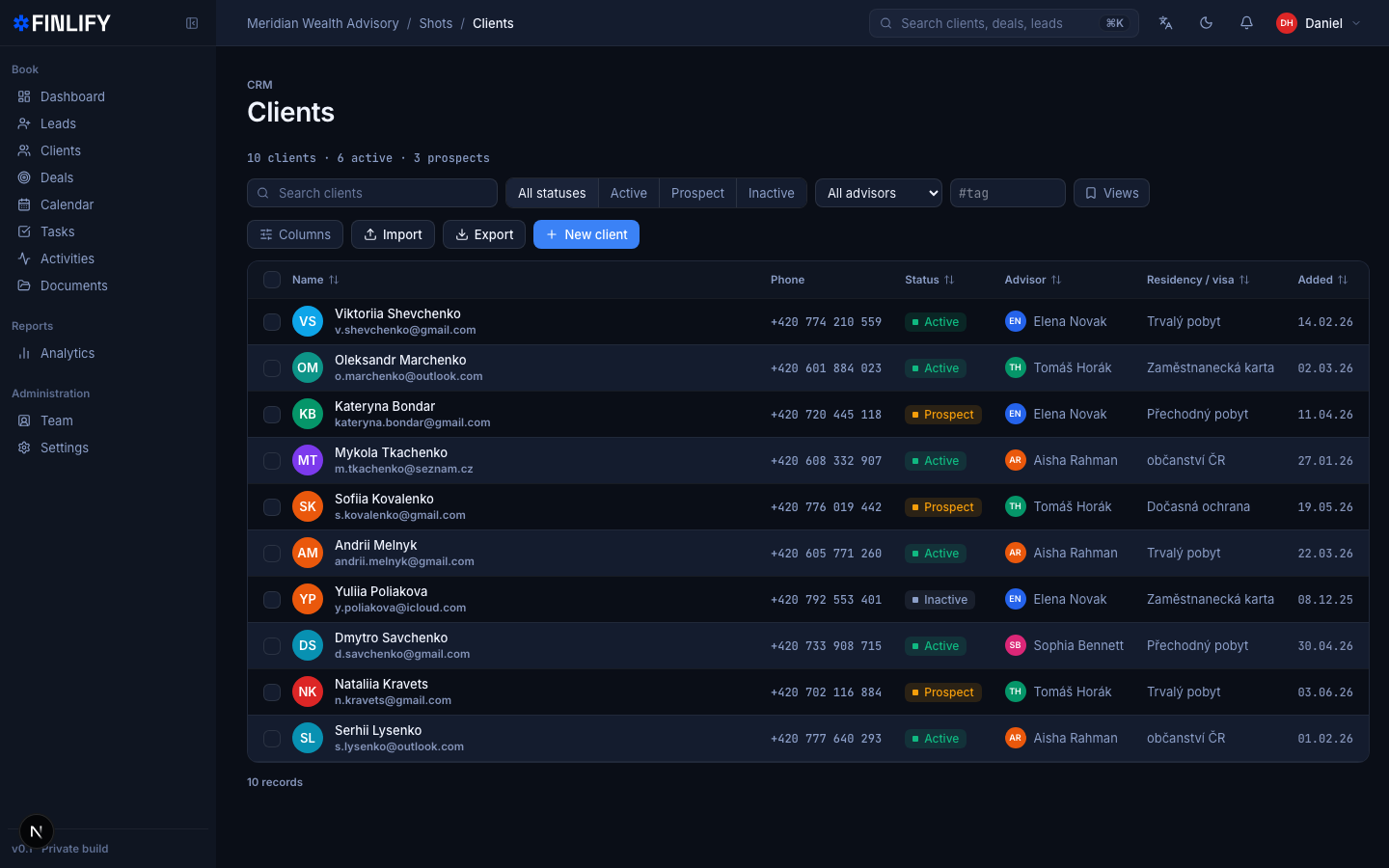Focus the Search clients field

pos(372,193)
